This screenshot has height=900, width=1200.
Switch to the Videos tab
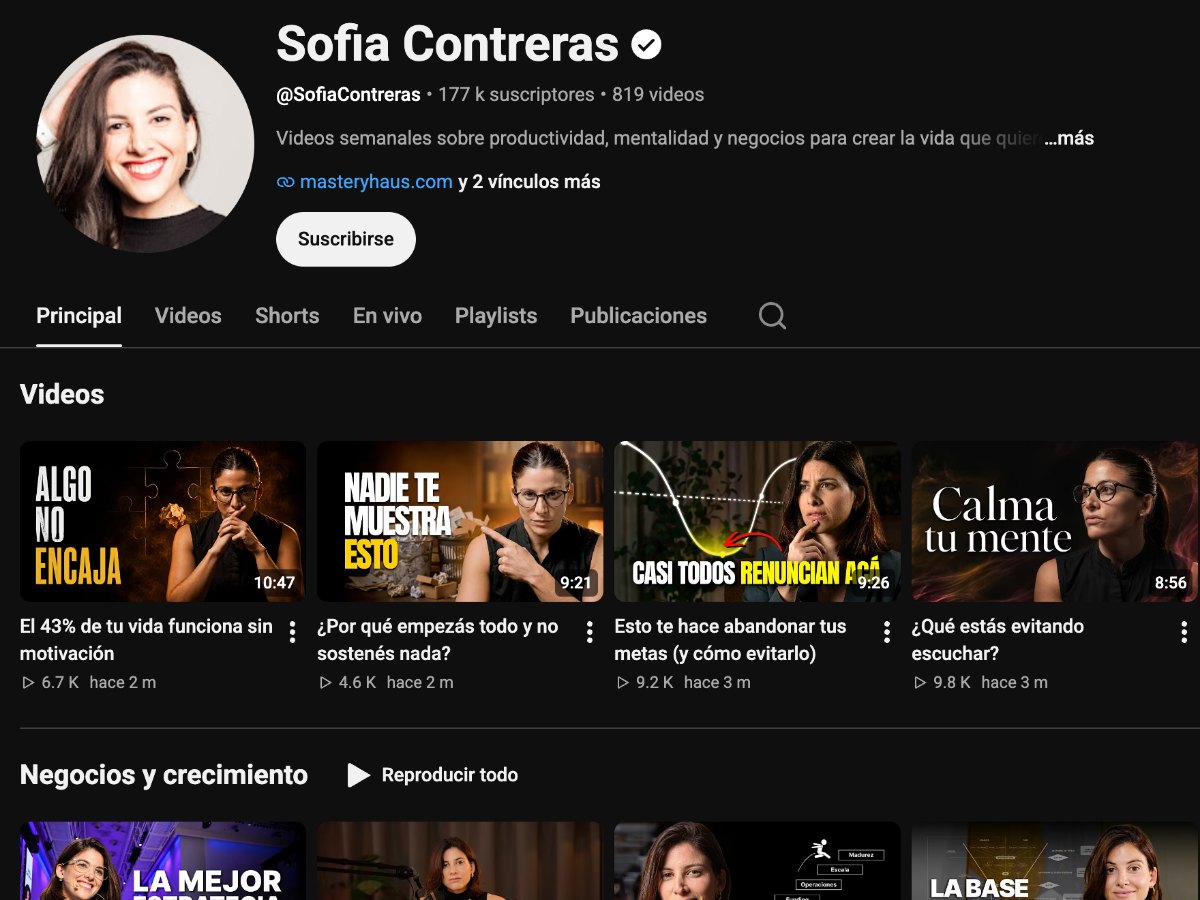point(188,316)
